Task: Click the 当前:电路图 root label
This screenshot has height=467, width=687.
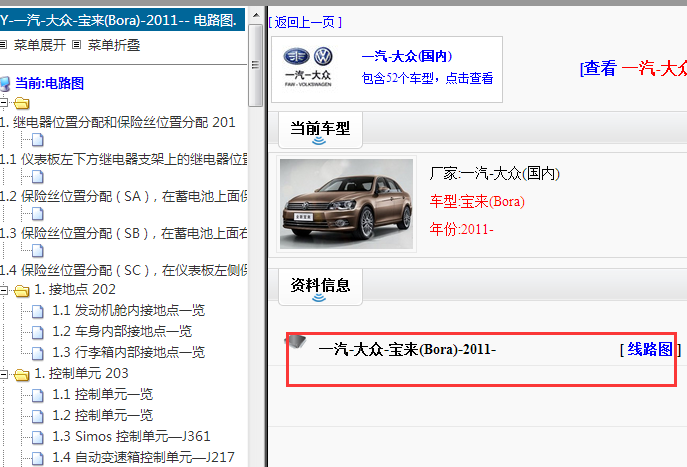Action: point(50,83)
